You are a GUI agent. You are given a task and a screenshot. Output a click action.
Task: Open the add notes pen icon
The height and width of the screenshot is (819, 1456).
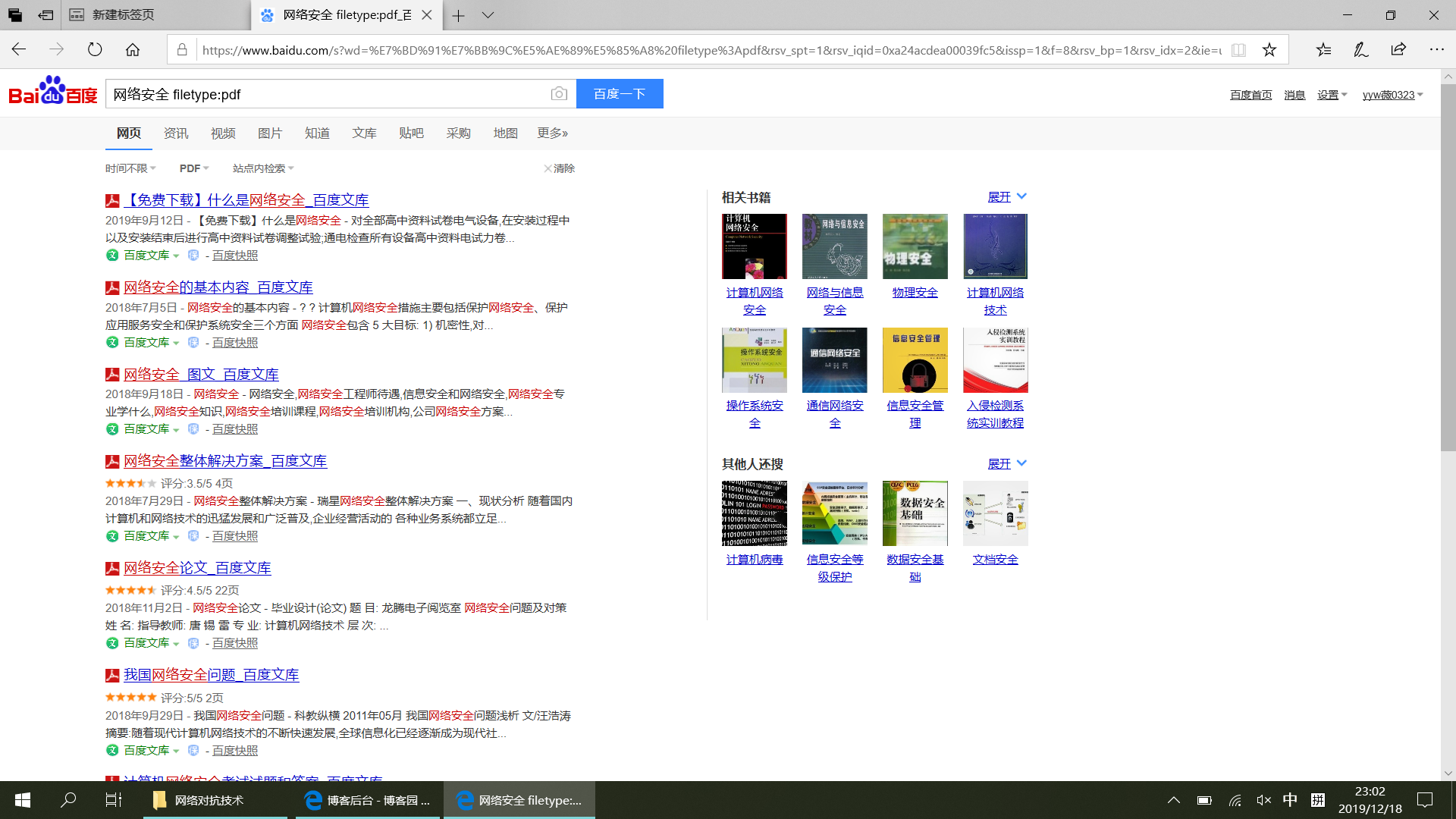1361,50
